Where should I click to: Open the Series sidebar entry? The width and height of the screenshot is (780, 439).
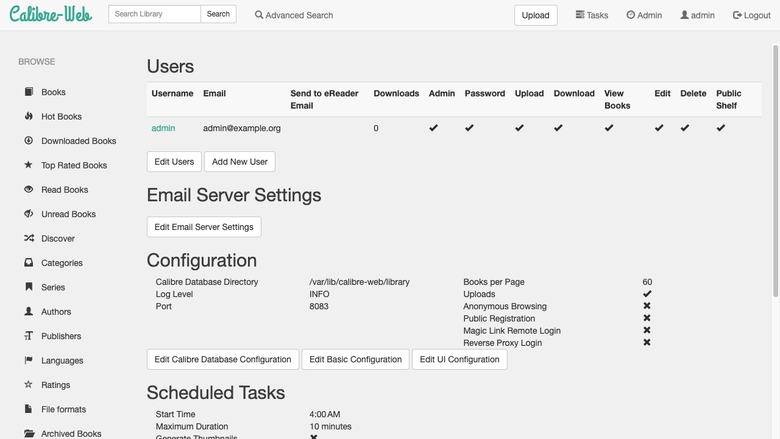click(x=53, y=287)
